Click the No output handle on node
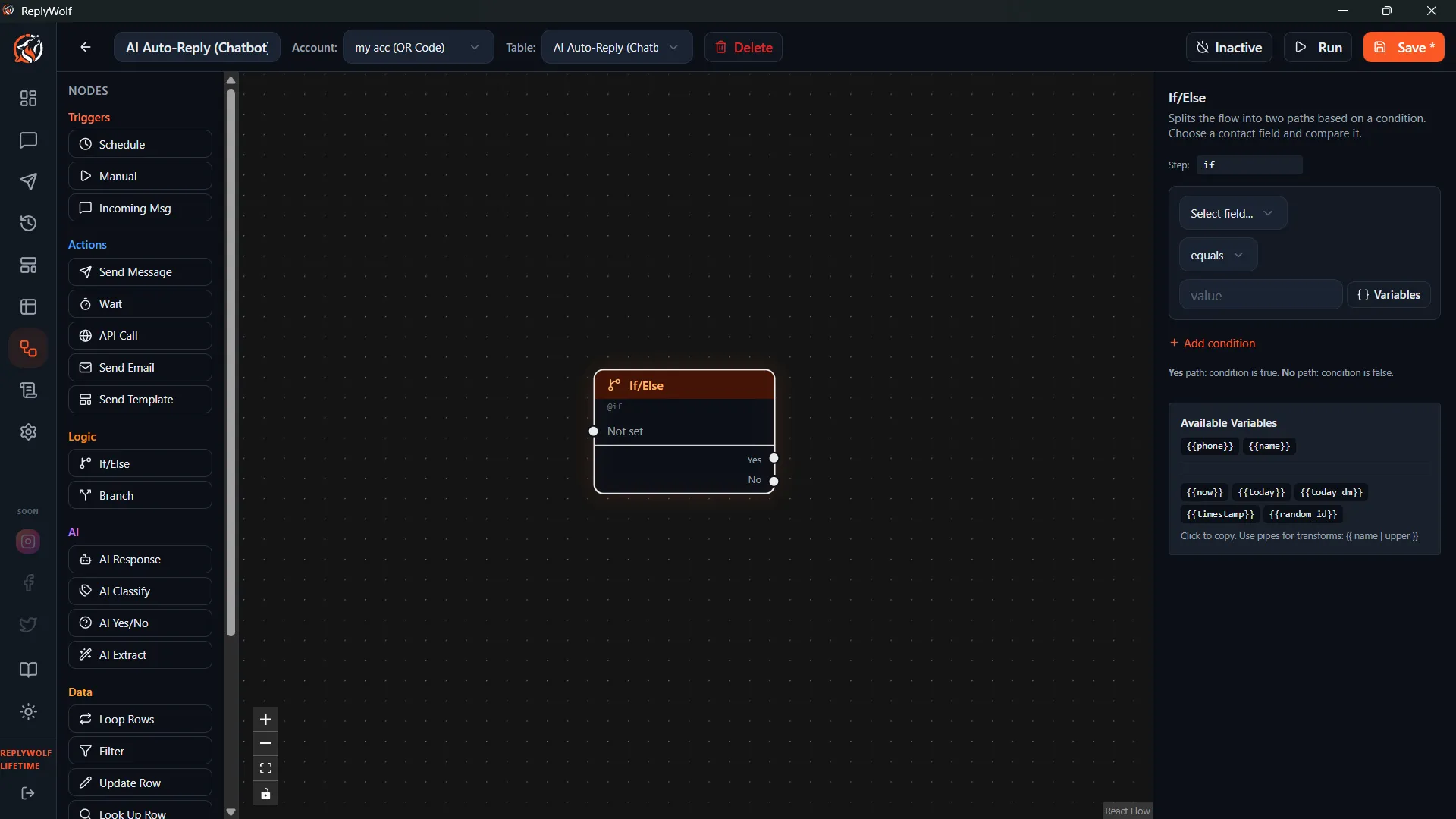Screen dimensions: 1456x819 (773, 481)
